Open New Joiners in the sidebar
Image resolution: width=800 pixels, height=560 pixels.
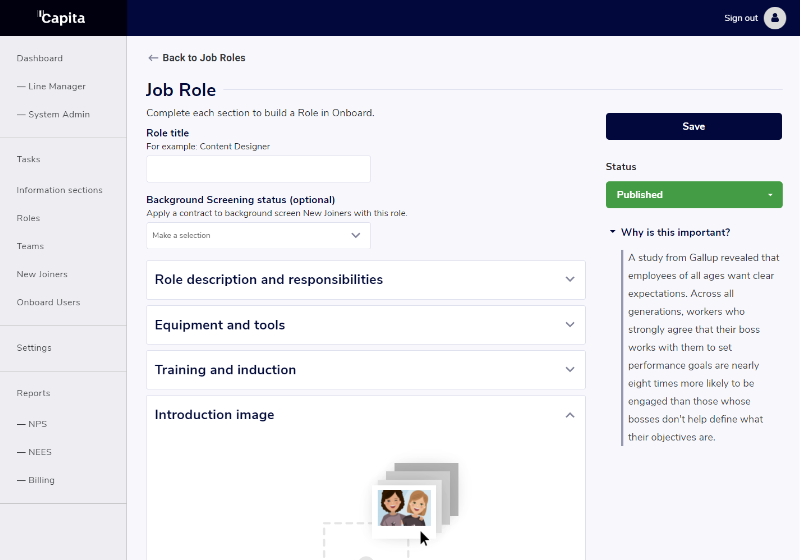tap(42, 274)
